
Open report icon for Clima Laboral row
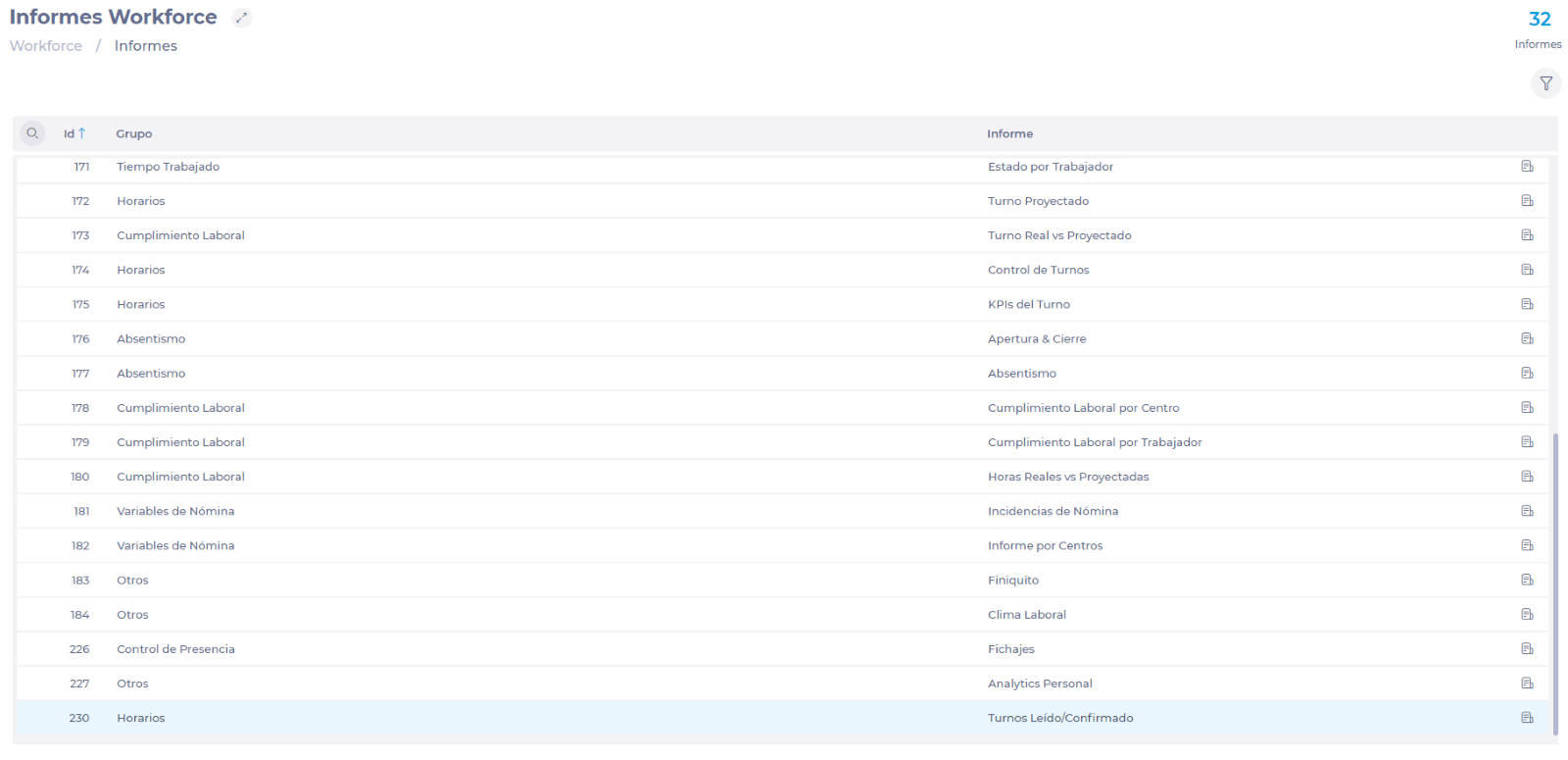tap(1527, 615)
